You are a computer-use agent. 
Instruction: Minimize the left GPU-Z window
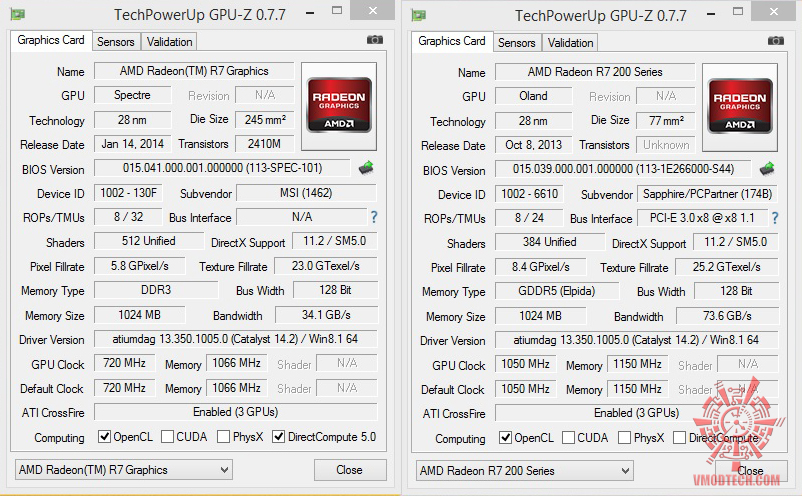(x=310, y=13)
